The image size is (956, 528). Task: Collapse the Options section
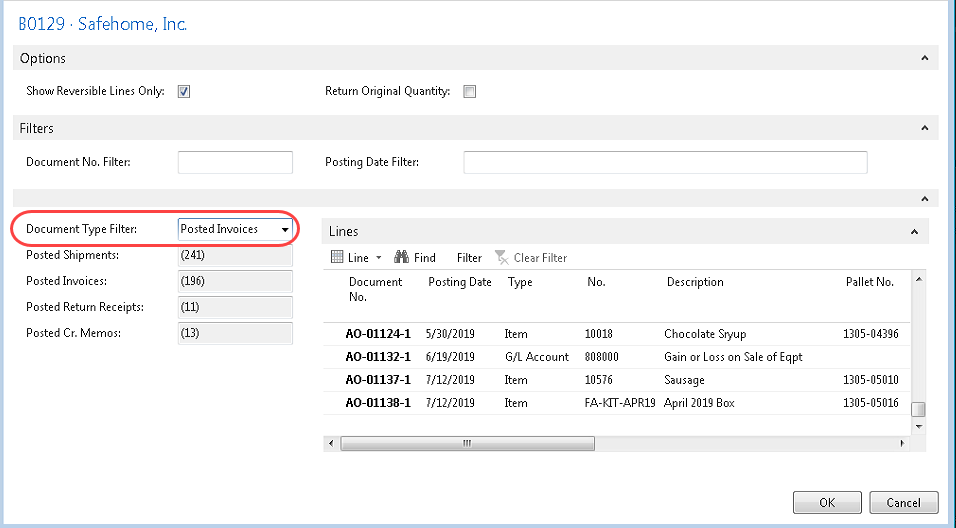point(924,59)
